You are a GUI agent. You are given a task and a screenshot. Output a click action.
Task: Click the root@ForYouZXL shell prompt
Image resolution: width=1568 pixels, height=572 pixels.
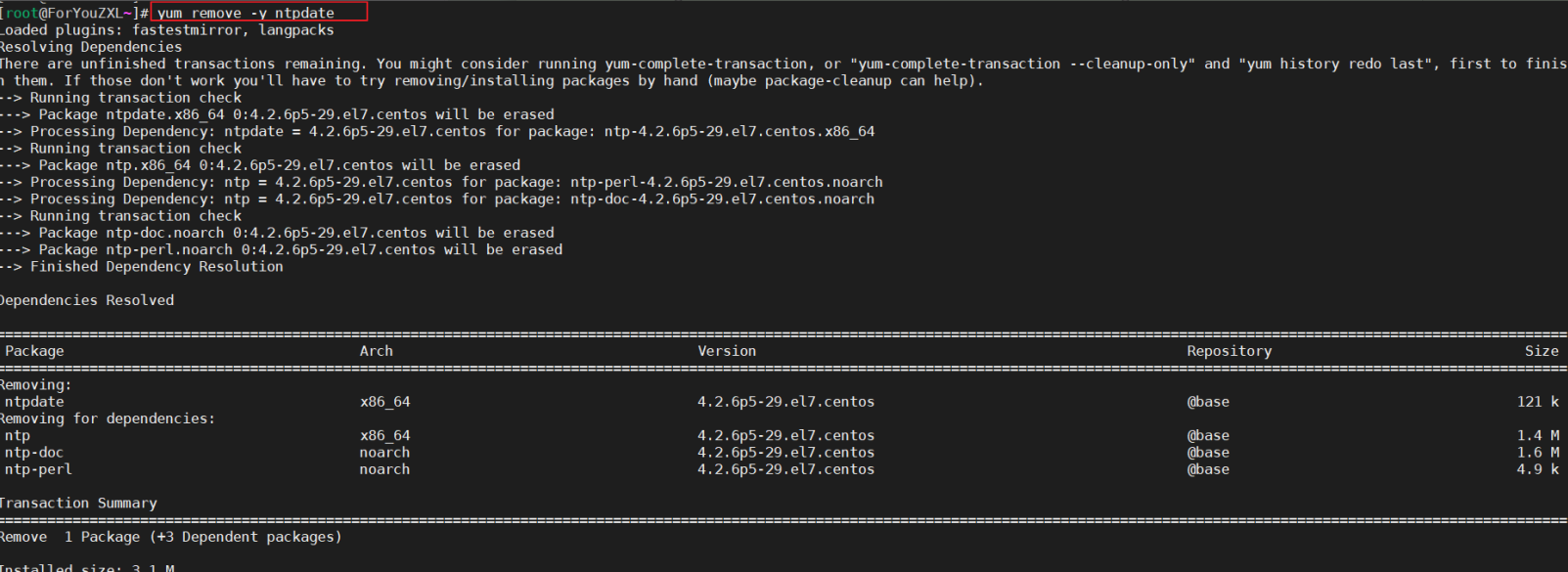pyautogui.click(x=74, y=13)
